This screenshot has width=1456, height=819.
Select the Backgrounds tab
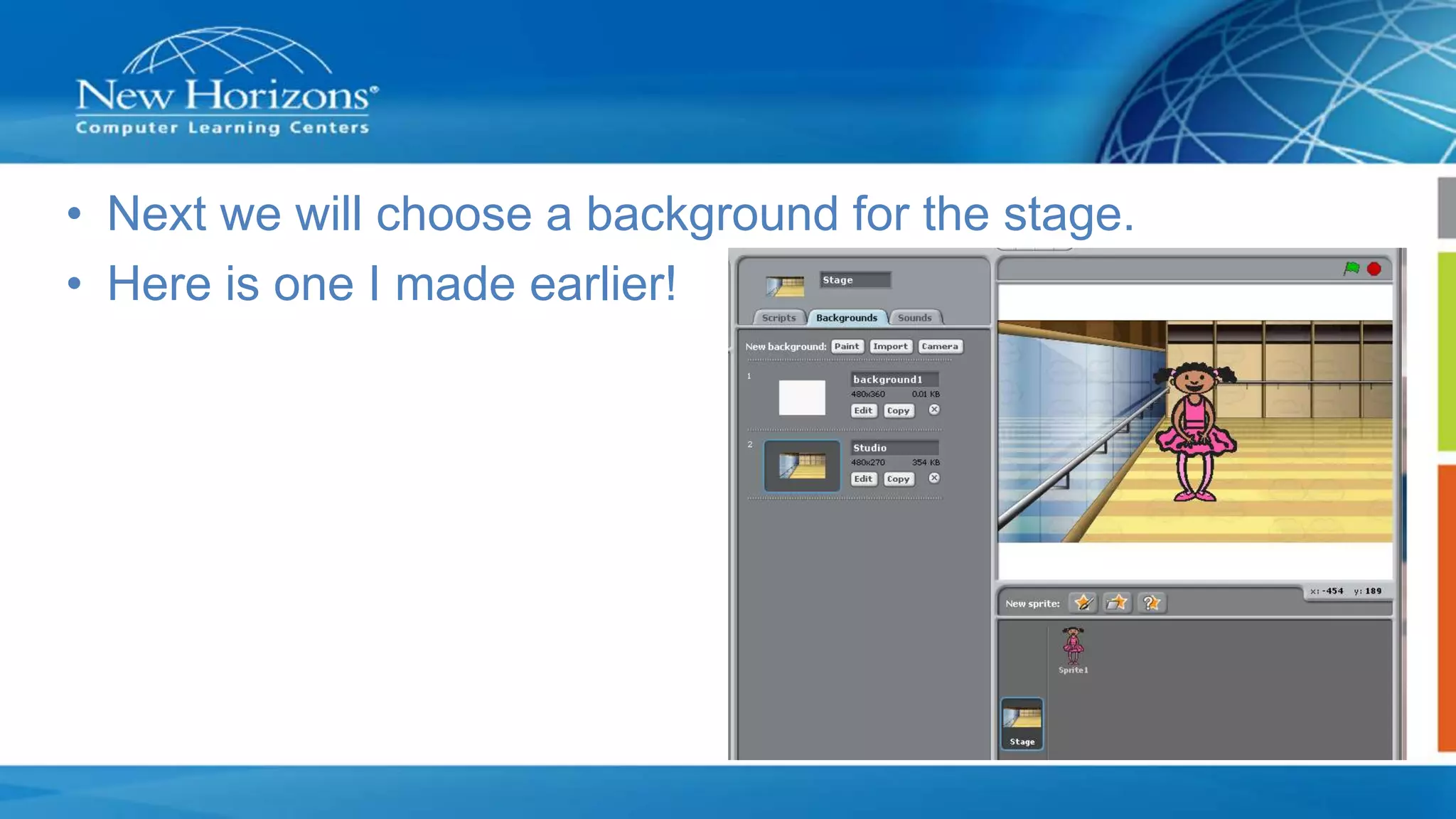[846, 318]
